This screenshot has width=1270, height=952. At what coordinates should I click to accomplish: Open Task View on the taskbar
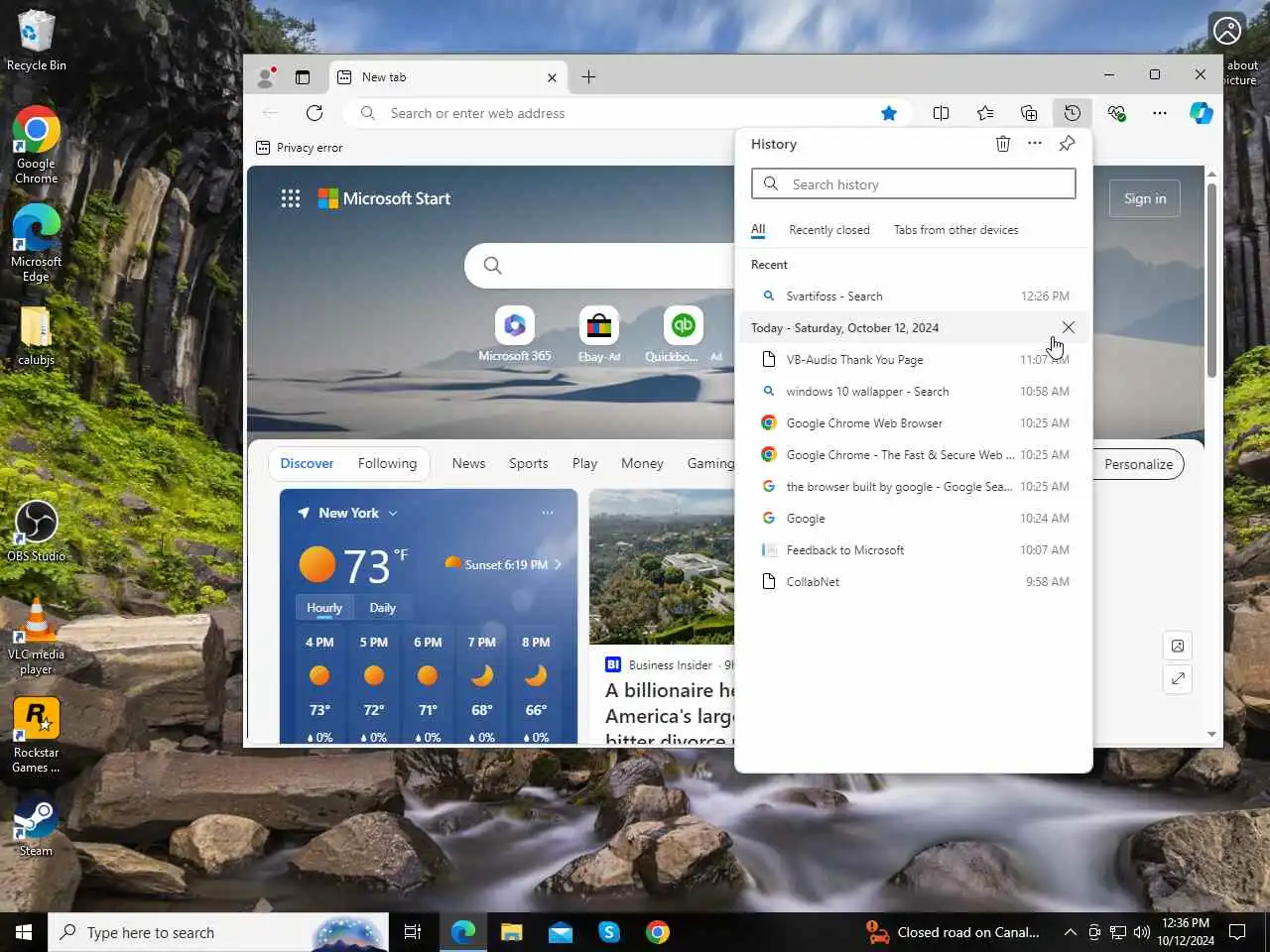(x=413, y=932)
